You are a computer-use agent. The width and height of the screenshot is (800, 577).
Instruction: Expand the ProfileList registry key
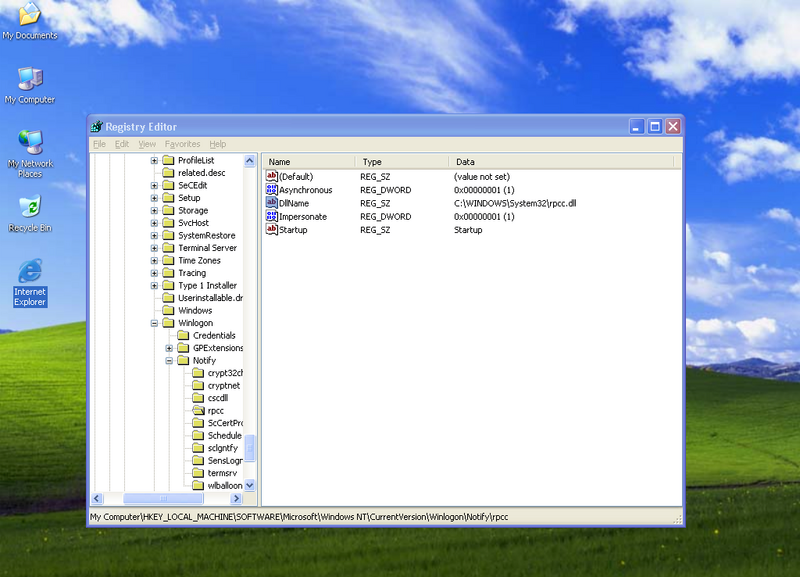154,160
